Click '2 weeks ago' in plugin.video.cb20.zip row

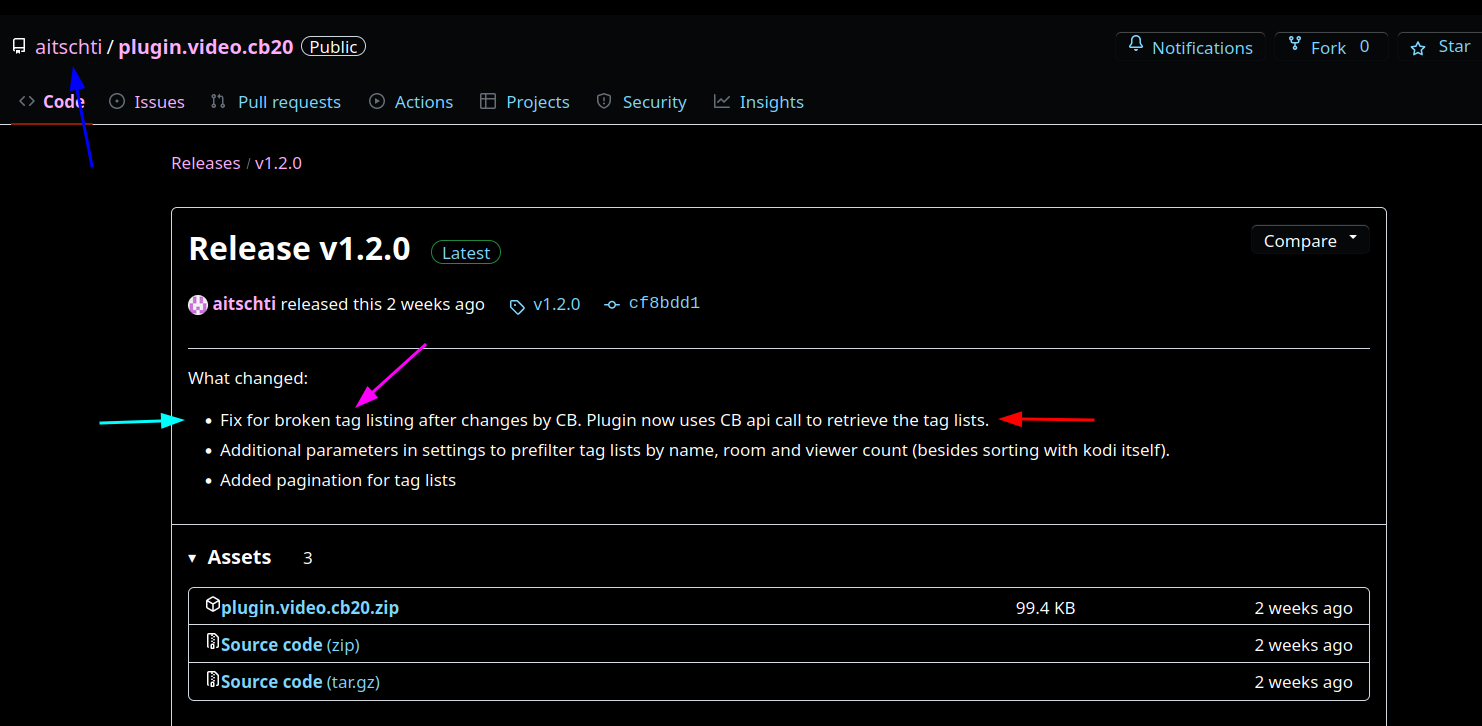pos(1303,608)
